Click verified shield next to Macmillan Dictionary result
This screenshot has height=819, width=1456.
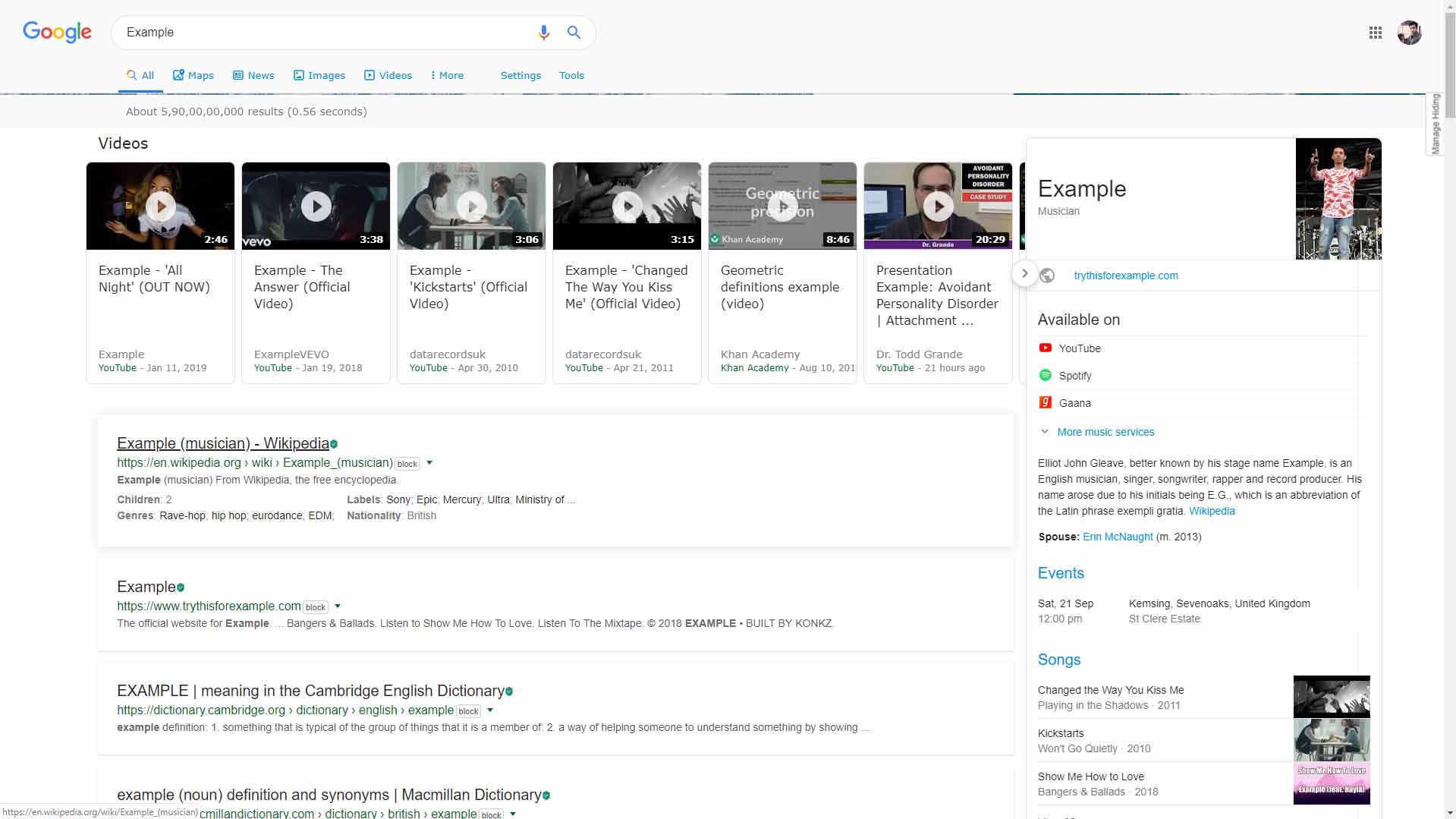click(x=546, y=795)
